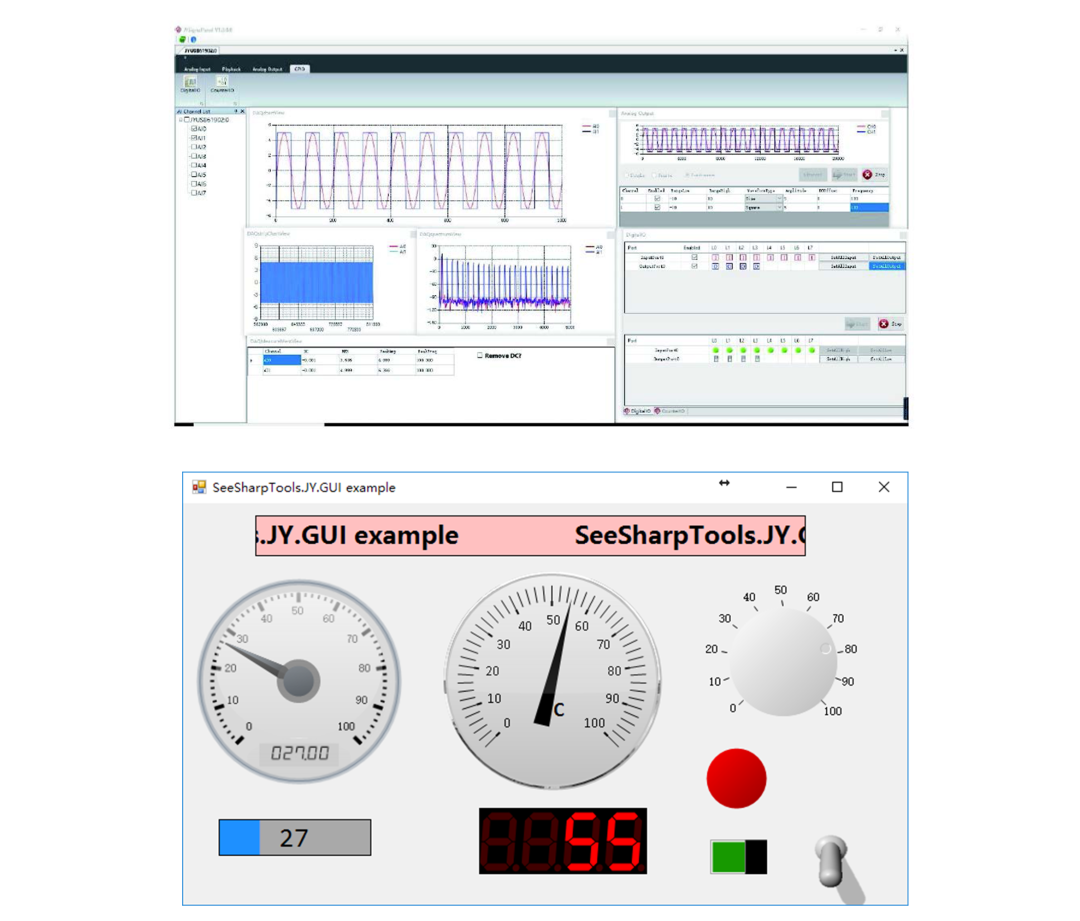Click the scrolling pink text banner
This screenshot has height=921, width=1080.
[530, 535]
